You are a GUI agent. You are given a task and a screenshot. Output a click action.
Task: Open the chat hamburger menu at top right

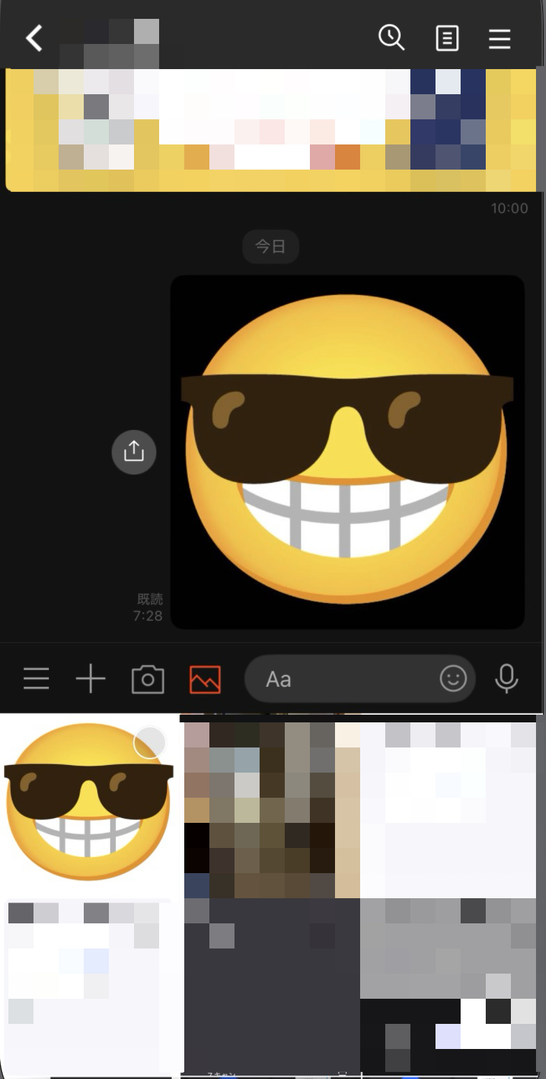click(500, 39)
